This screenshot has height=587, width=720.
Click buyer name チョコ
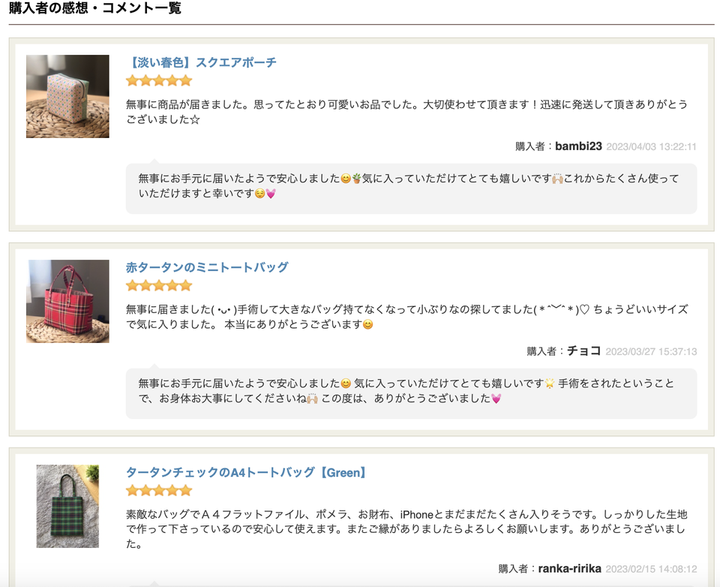click(x=584, y=351)
